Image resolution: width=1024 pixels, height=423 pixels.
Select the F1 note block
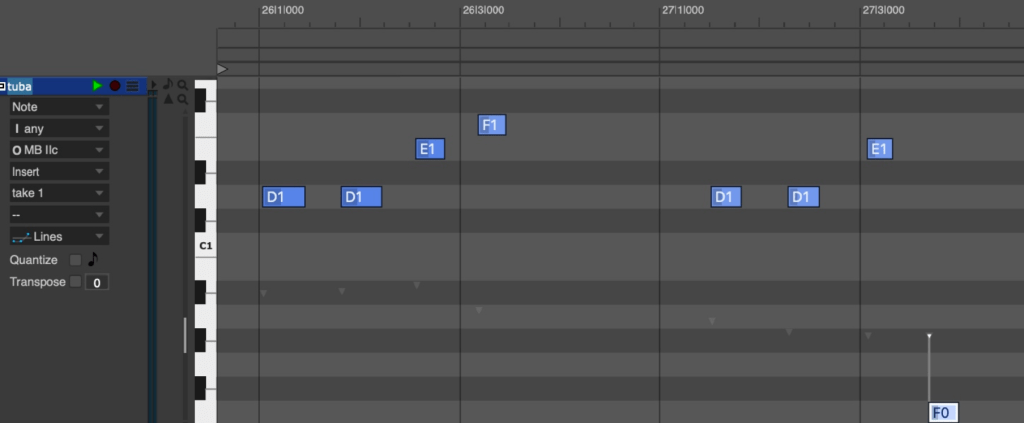pos(491,125)
